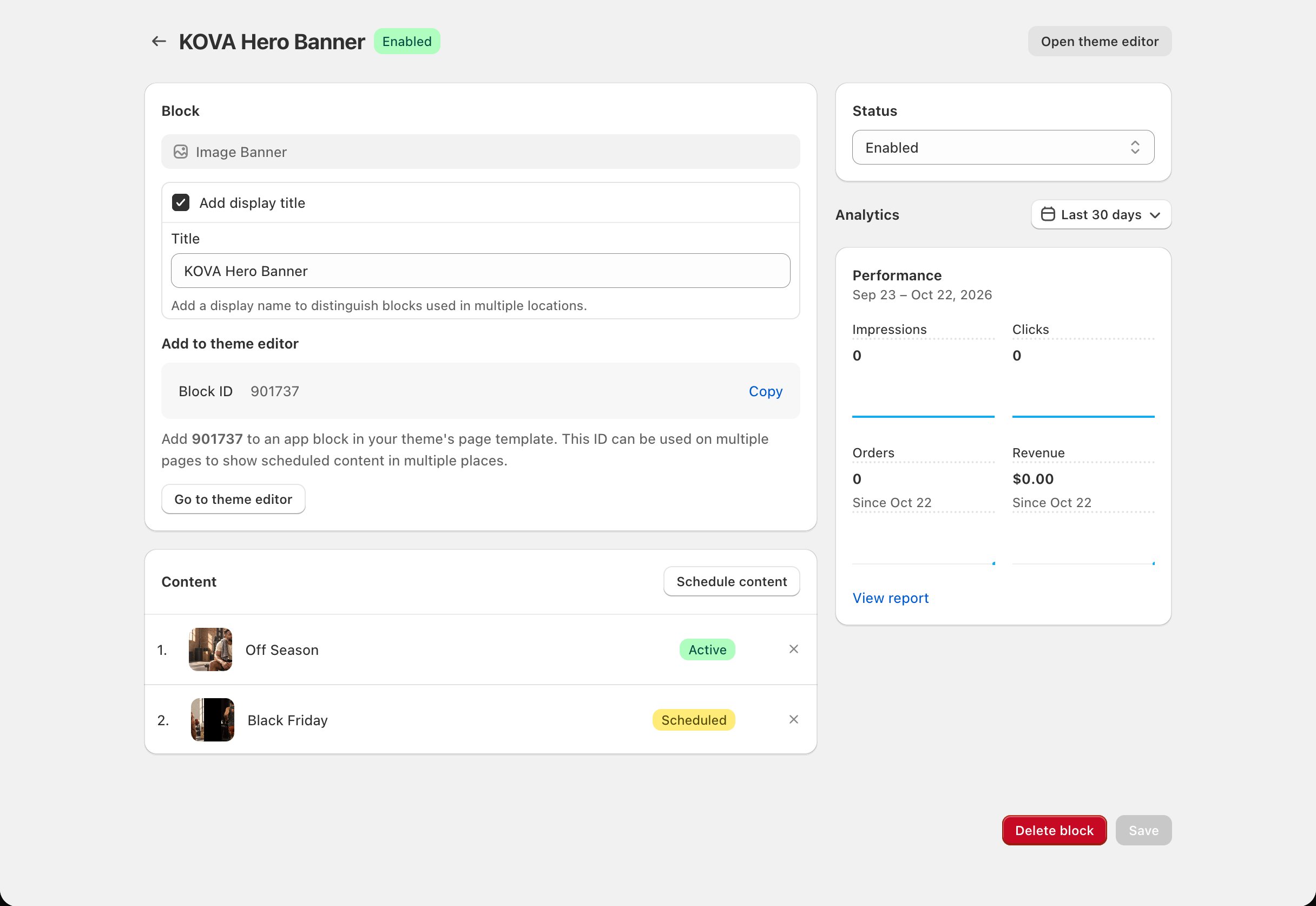Click Go to theme editor button

(x=233, y=499)
